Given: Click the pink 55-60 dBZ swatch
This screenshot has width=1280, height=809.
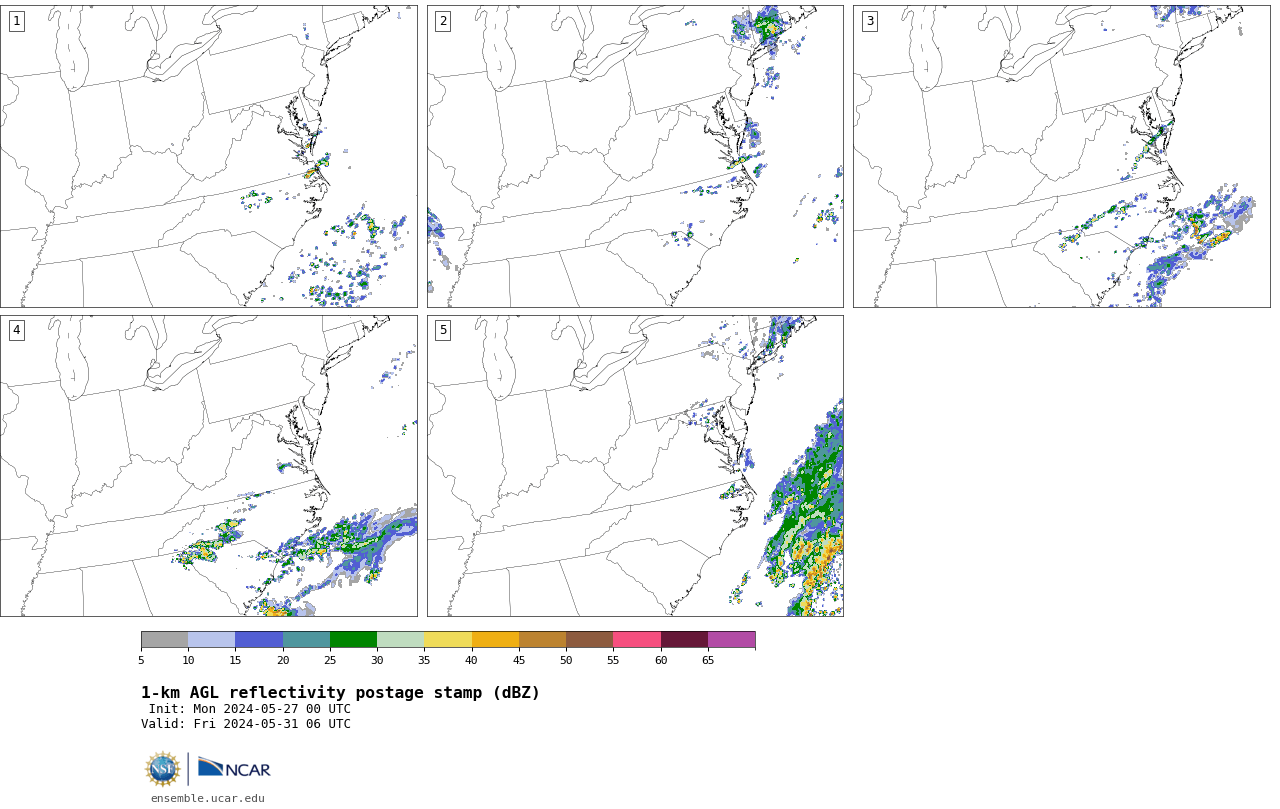Looking at the screenshot, I should (637, 640).
